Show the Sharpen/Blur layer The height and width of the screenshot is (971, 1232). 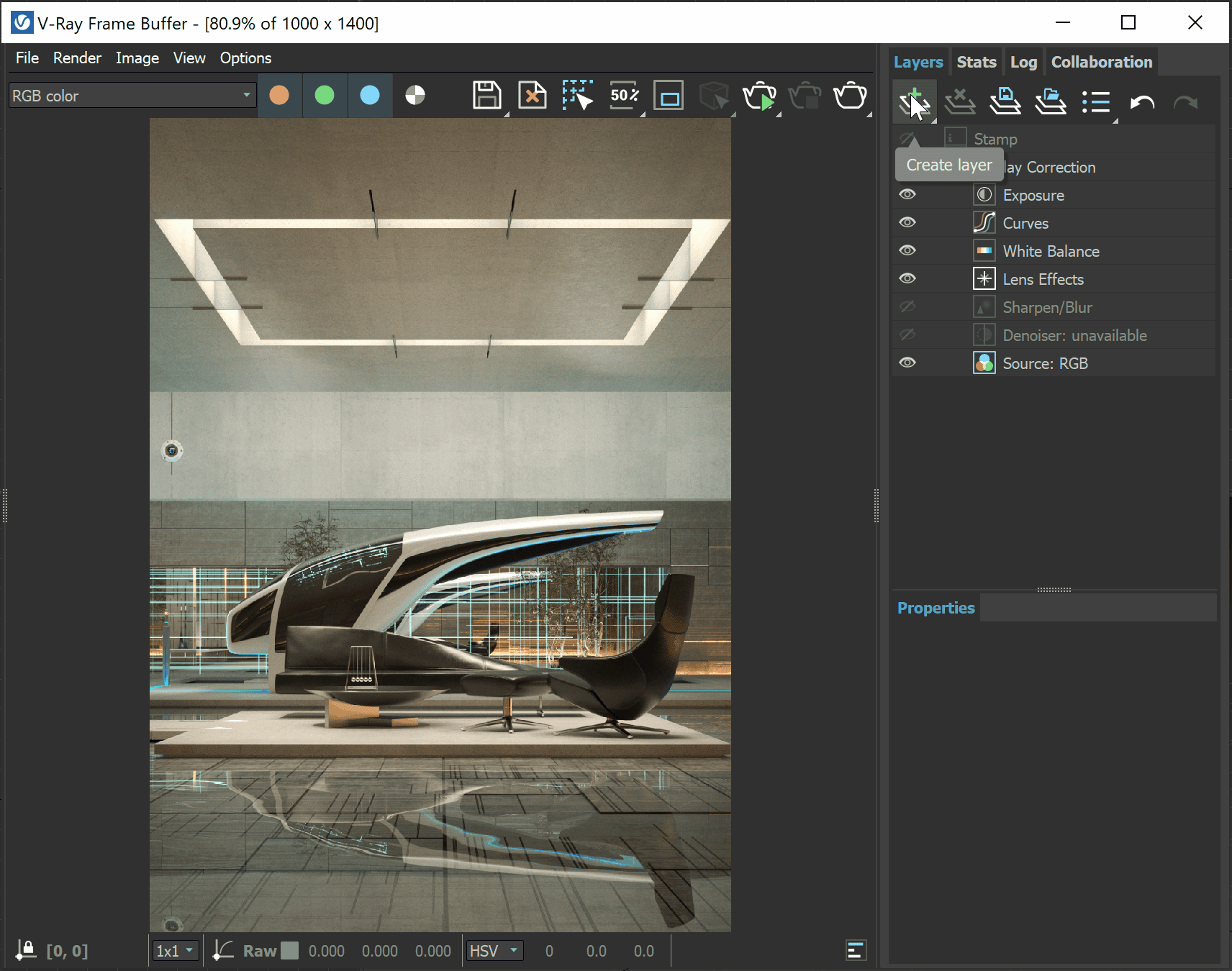907,306
